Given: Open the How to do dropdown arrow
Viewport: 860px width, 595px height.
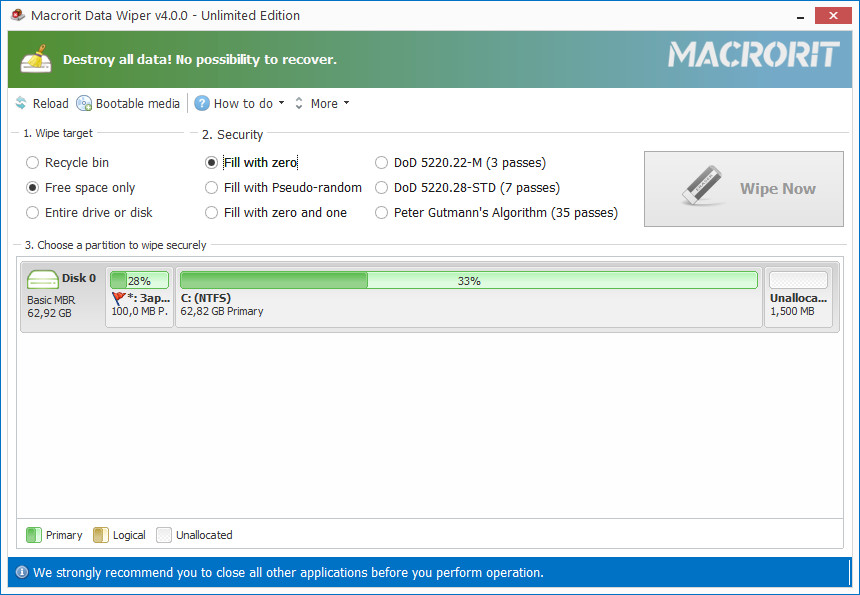Looking at the screenshot, I should 281,103.
